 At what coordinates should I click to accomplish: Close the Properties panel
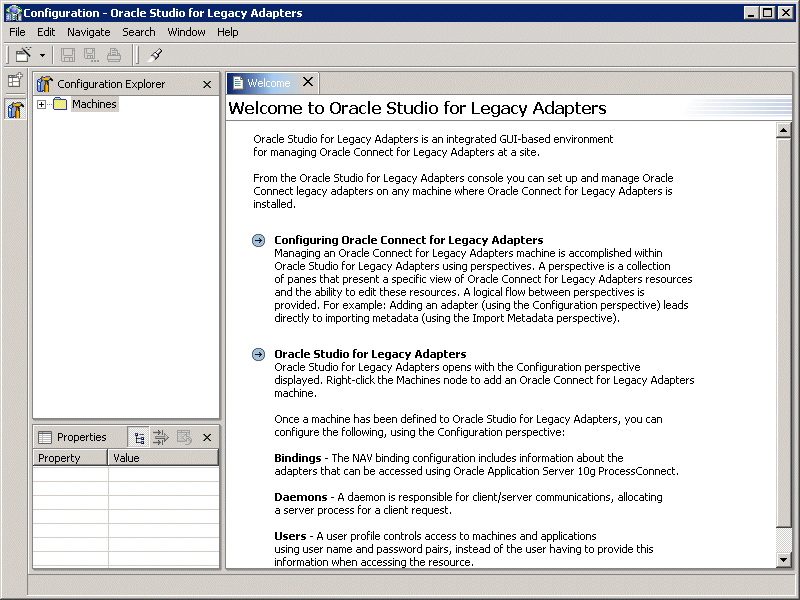click(207, 437)
